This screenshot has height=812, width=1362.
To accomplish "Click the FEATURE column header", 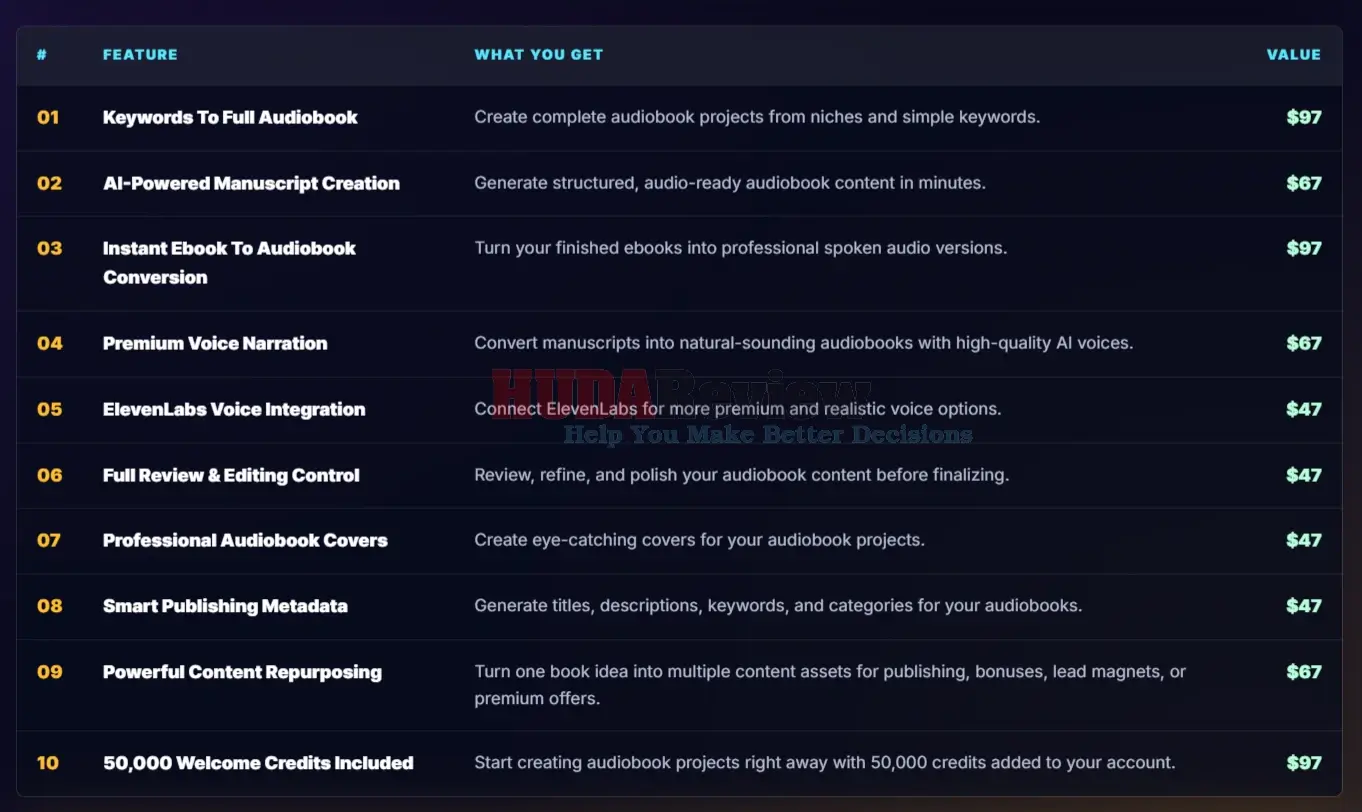I will point(140,55).
